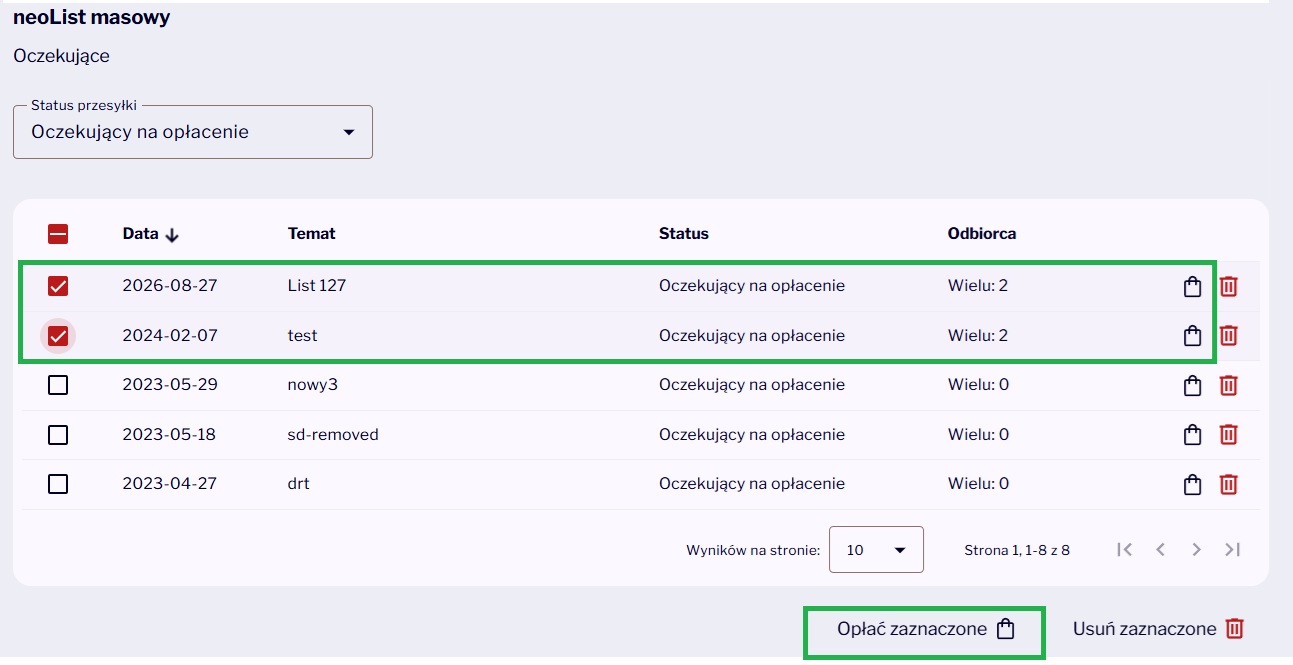The image size is (1293, 665).
Task: Toggle the select-all header checkbox
Action: coord(58,234)
